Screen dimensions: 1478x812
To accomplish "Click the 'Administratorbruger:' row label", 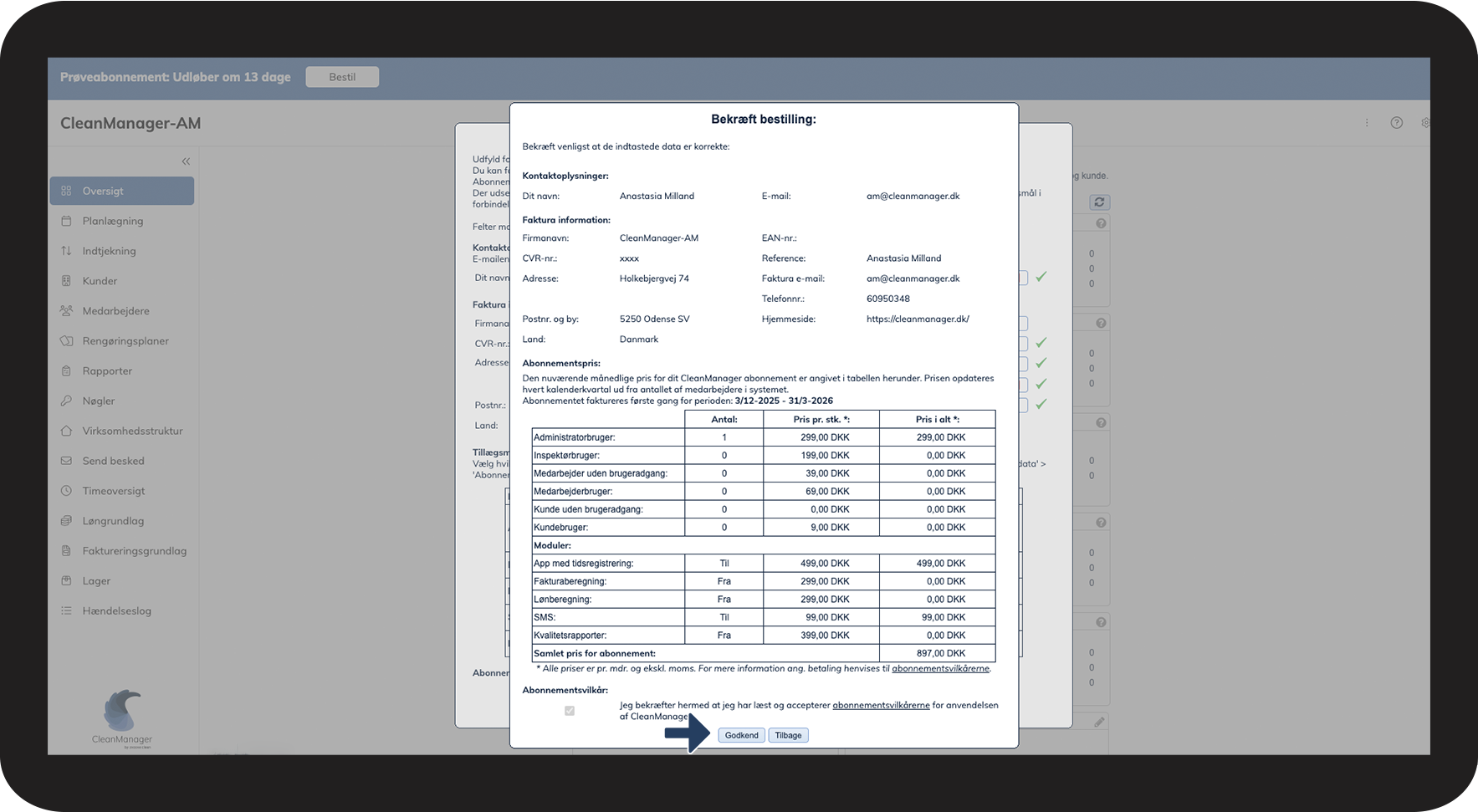I will (x=575, y=437).
